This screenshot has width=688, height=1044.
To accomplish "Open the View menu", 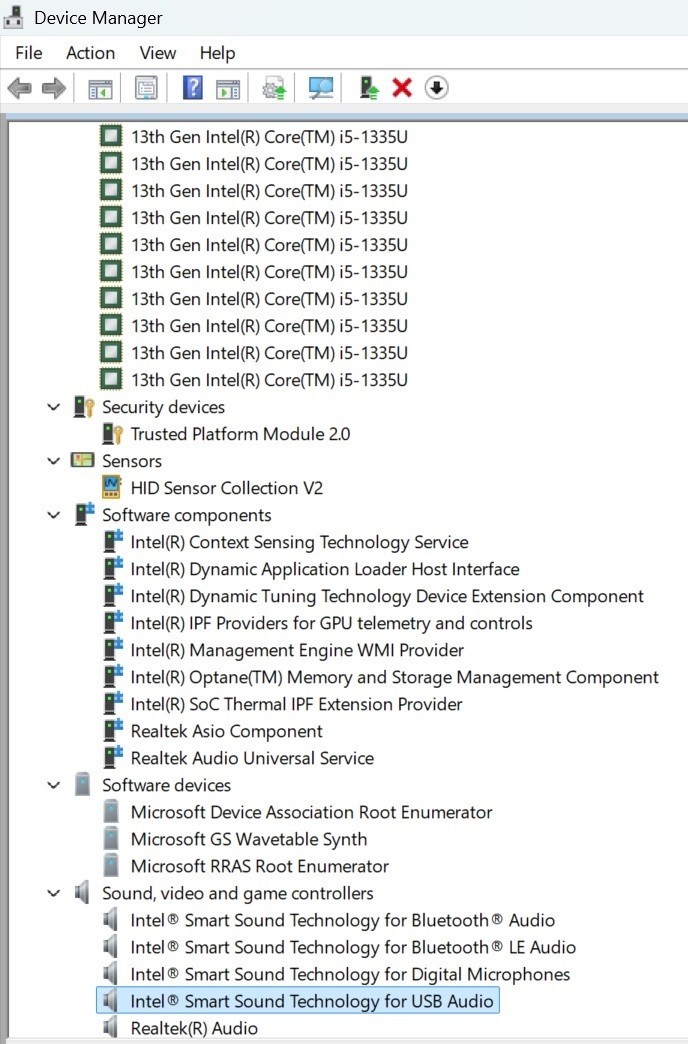I will [158, 53].
